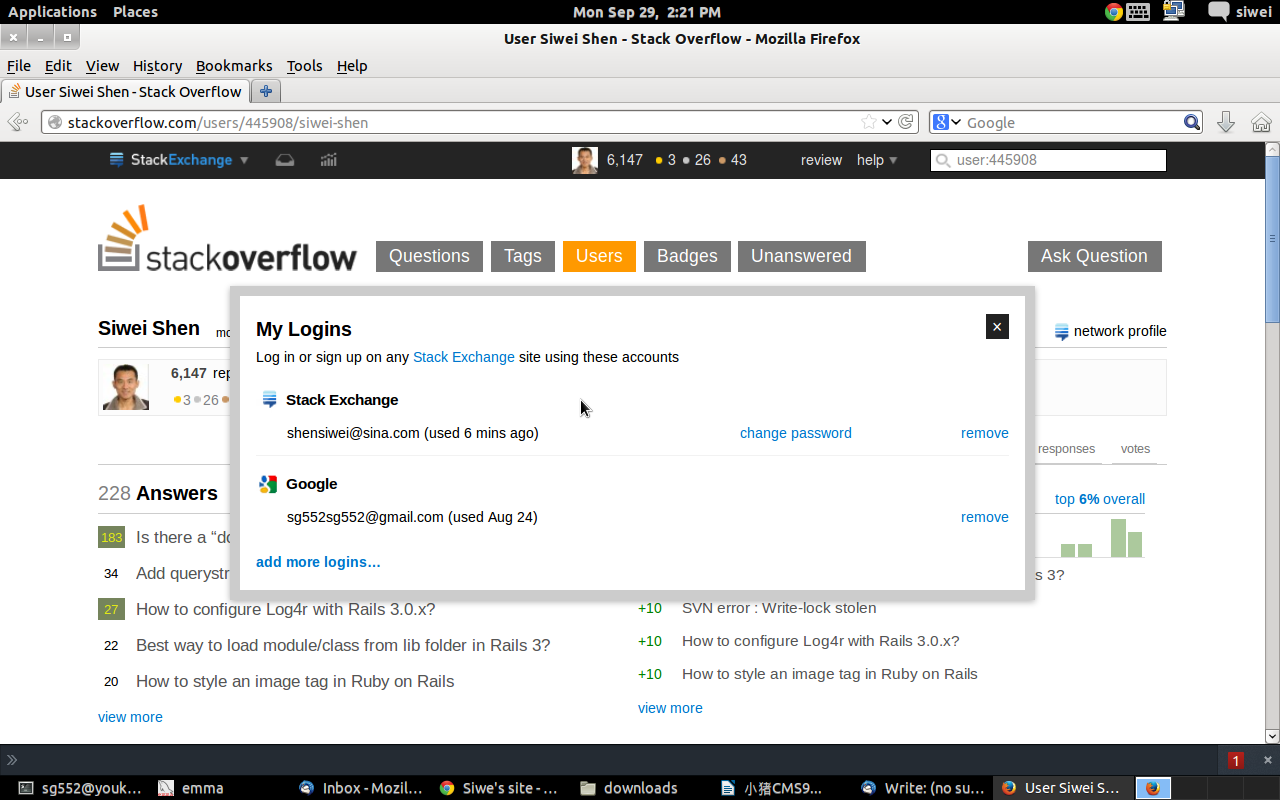Click your profile avatar in the top bar
This screenshot has width=1280, height=800.
tap(584, 159)
